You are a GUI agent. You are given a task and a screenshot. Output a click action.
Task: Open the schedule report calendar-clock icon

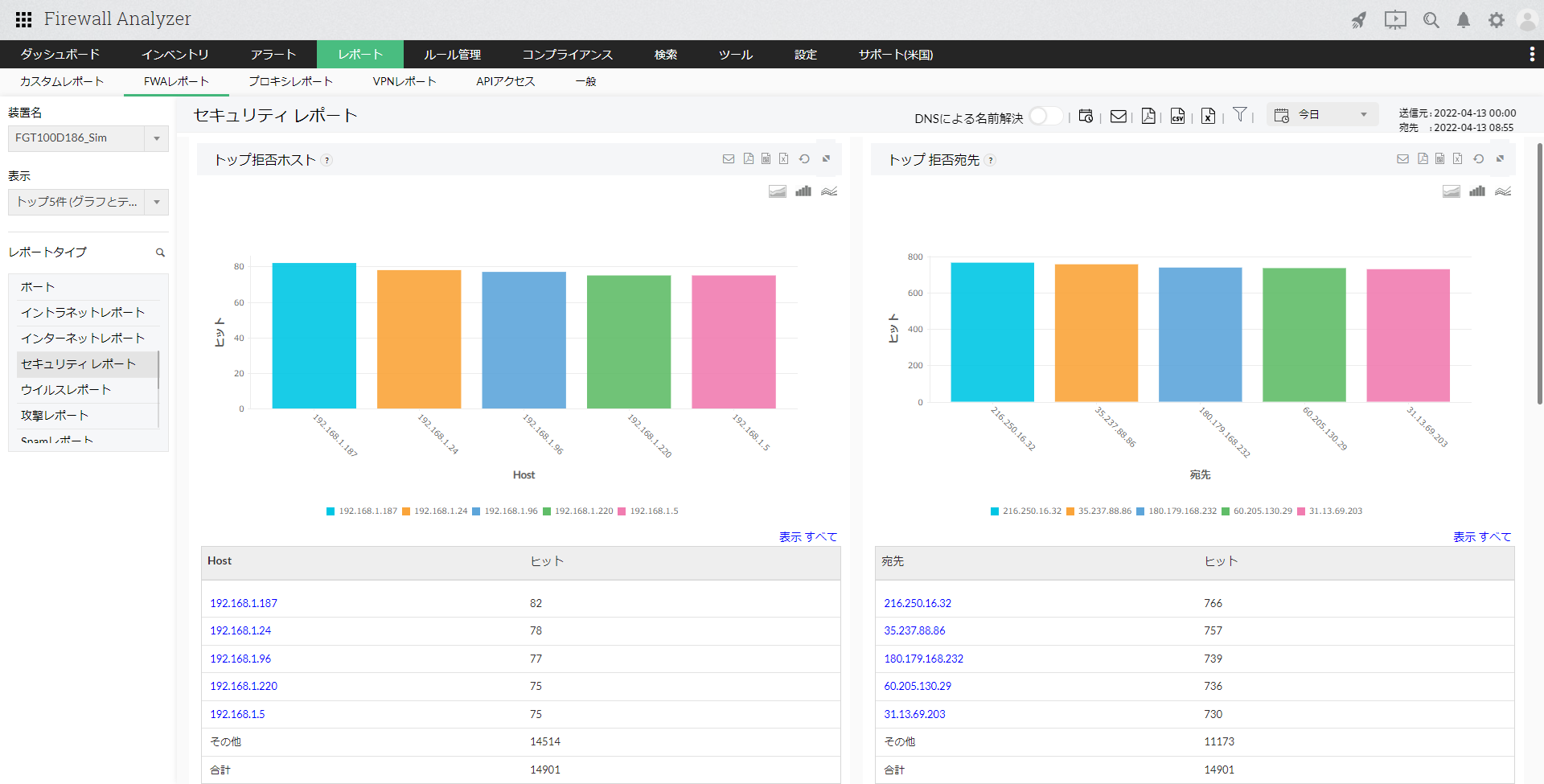pos(1086,116)
